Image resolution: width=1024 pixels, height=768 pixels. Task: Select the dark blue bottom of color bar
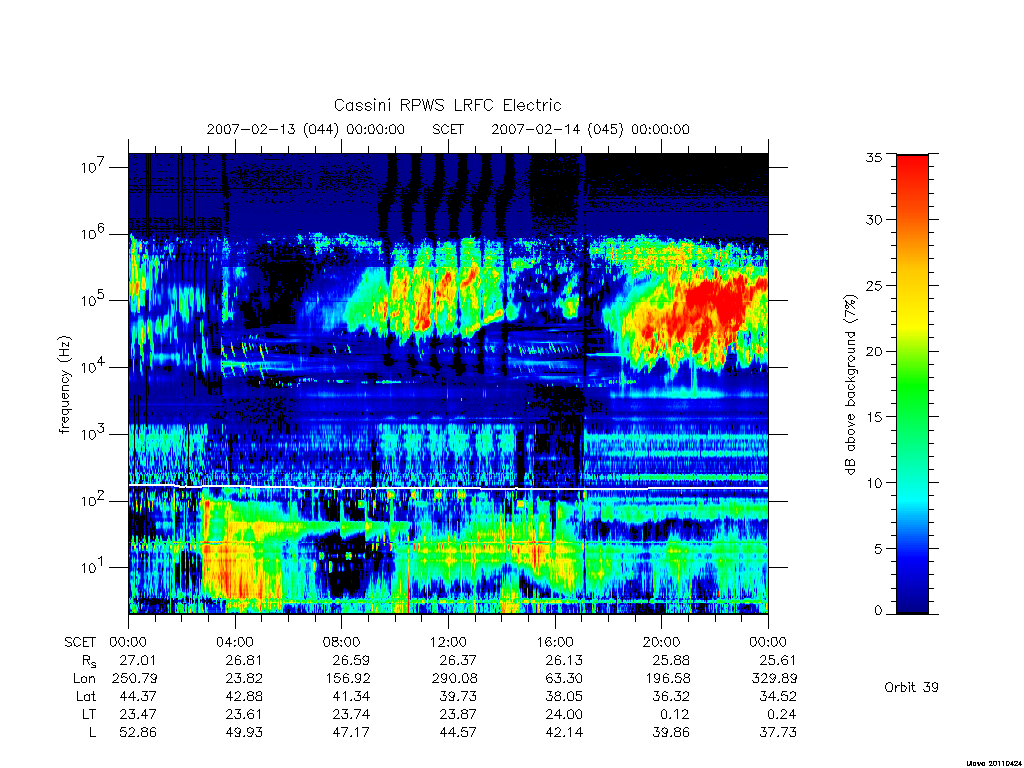click(912, 598)
